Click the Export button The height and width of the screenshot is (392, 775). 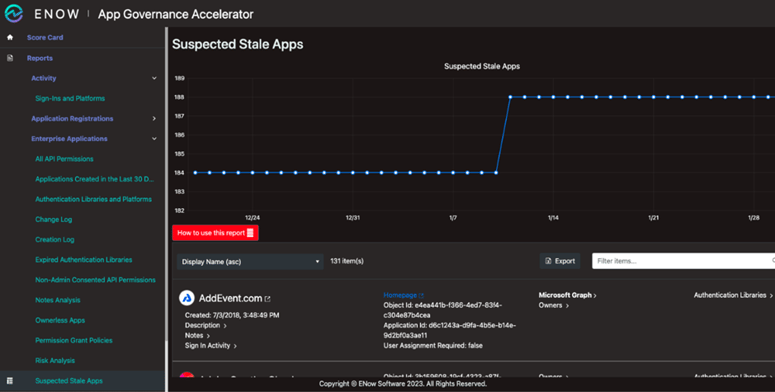pyautogui.click(x=560, y=261)
